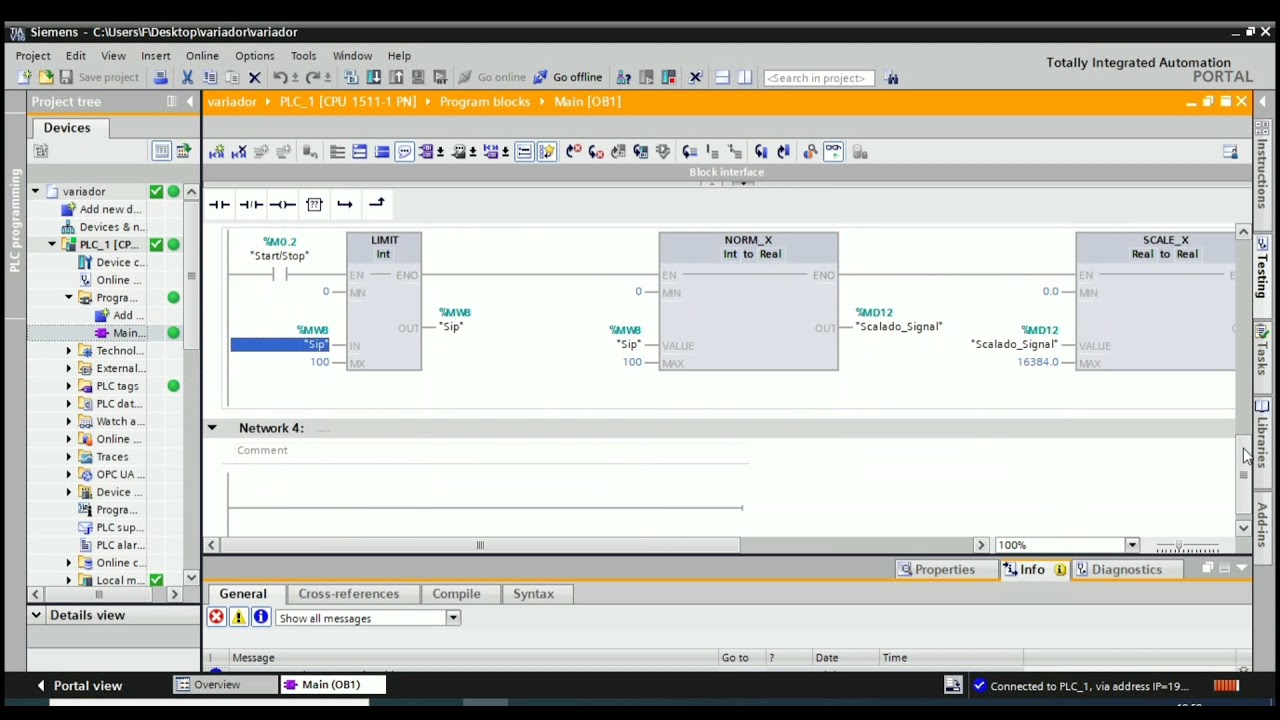Delete selection with the X icon

click(x=254, y=78)
